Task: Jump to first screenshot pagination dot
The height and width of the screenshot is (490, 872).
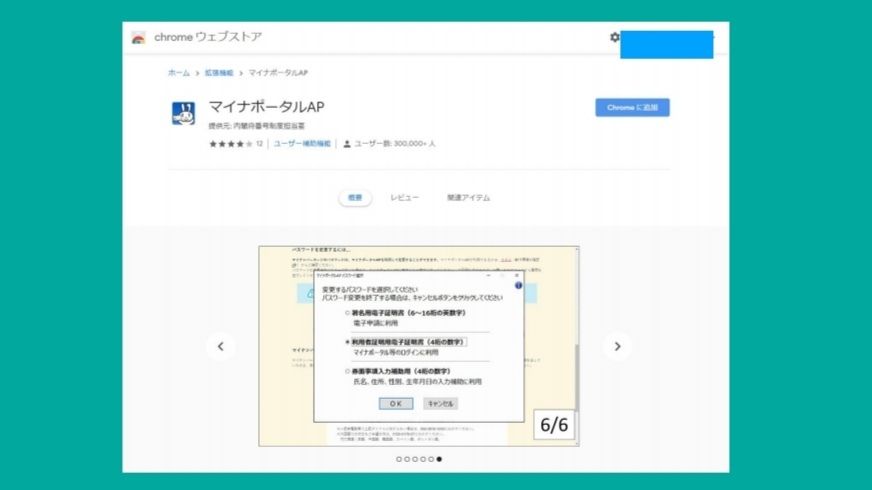Action: tap(399, 459)
